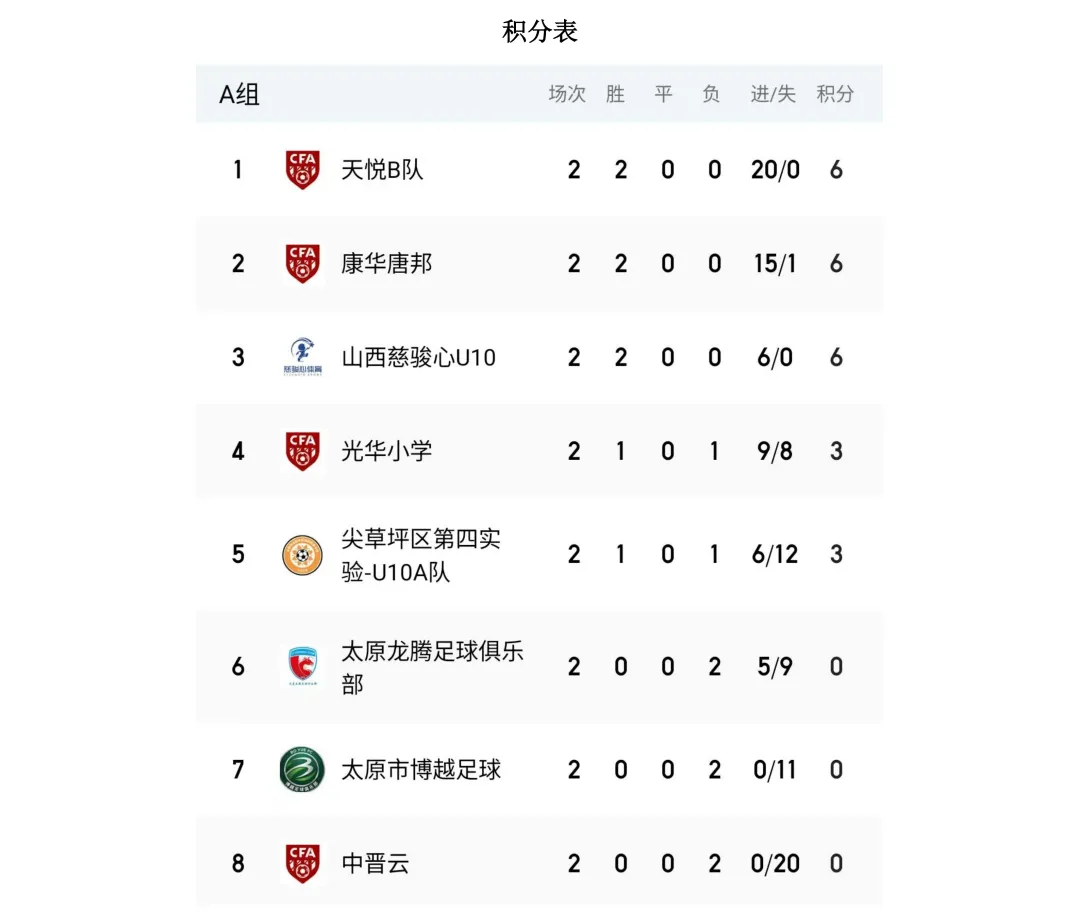Open the green 太原市博越足球 club logo
Viewport: 1080px width, 922px height.
click(302, 770)
